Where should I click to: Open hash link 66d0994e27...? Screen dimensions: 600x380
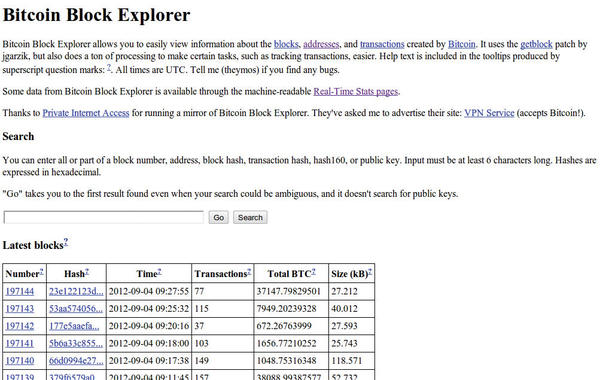(x=76, y=360)
